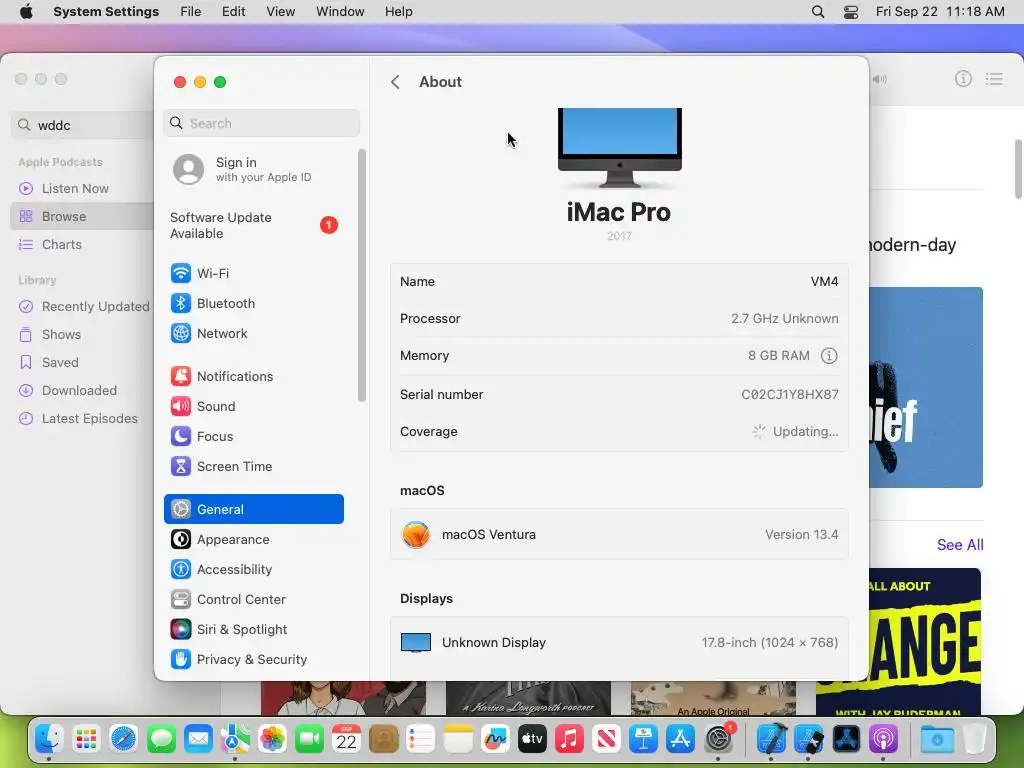Sign in with your Apple ID
1024x768 pixels.
(253, 169)
